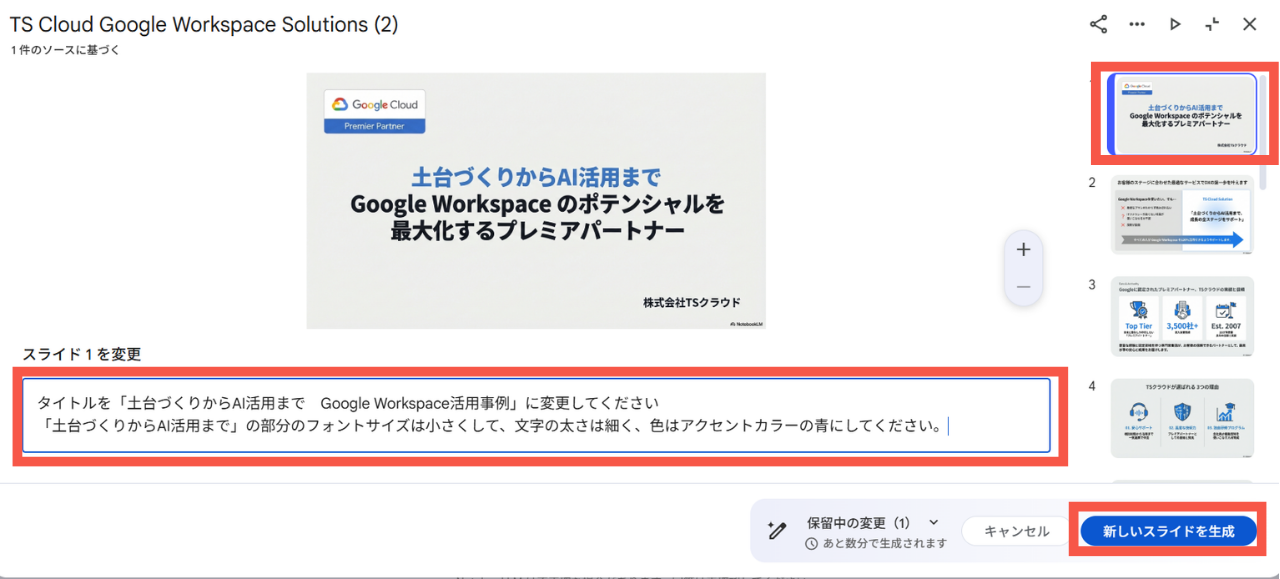Expand the 保留中の変更 (1) dropdown chevron
Screen dimensions: 1280x579
pyautogui.click(x=934, y=522)
